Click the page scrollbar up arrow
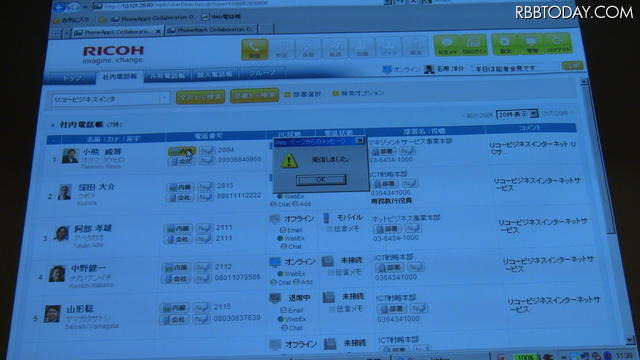 click(584, 82)
